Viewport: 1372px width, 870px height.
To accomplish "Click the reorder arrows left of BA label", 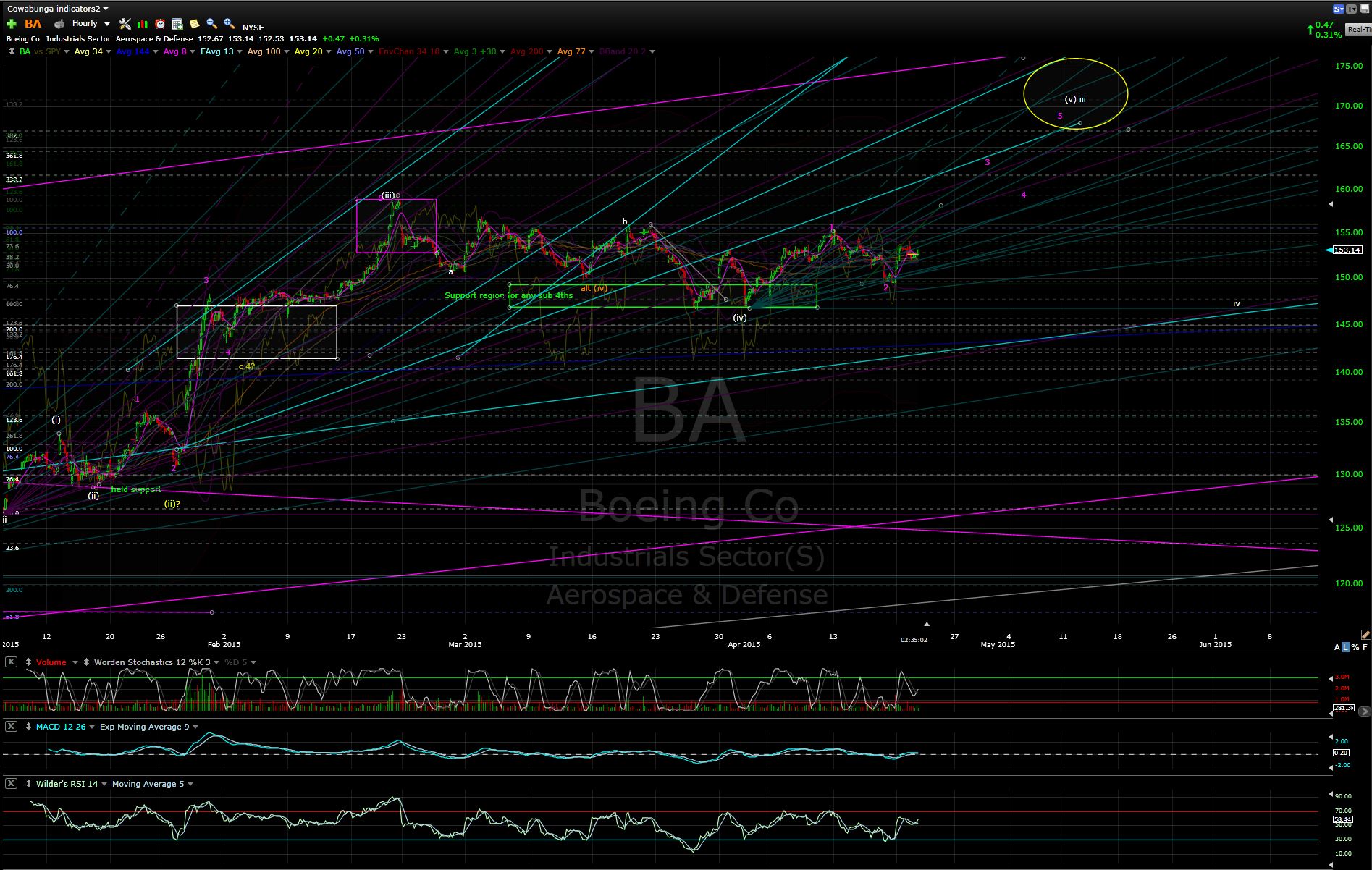I will [x=12, y=51].
